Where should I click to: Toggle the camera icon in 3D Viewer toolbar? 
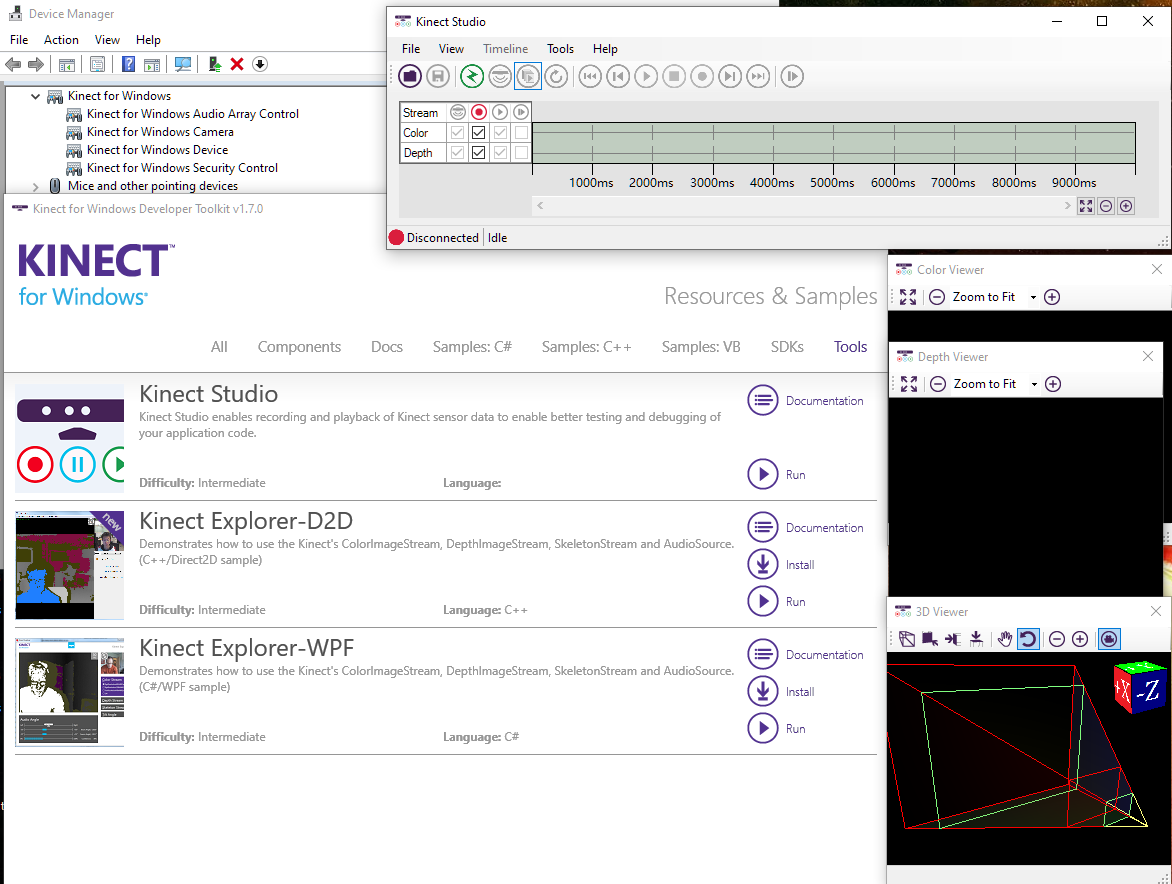coord(1108,639)
